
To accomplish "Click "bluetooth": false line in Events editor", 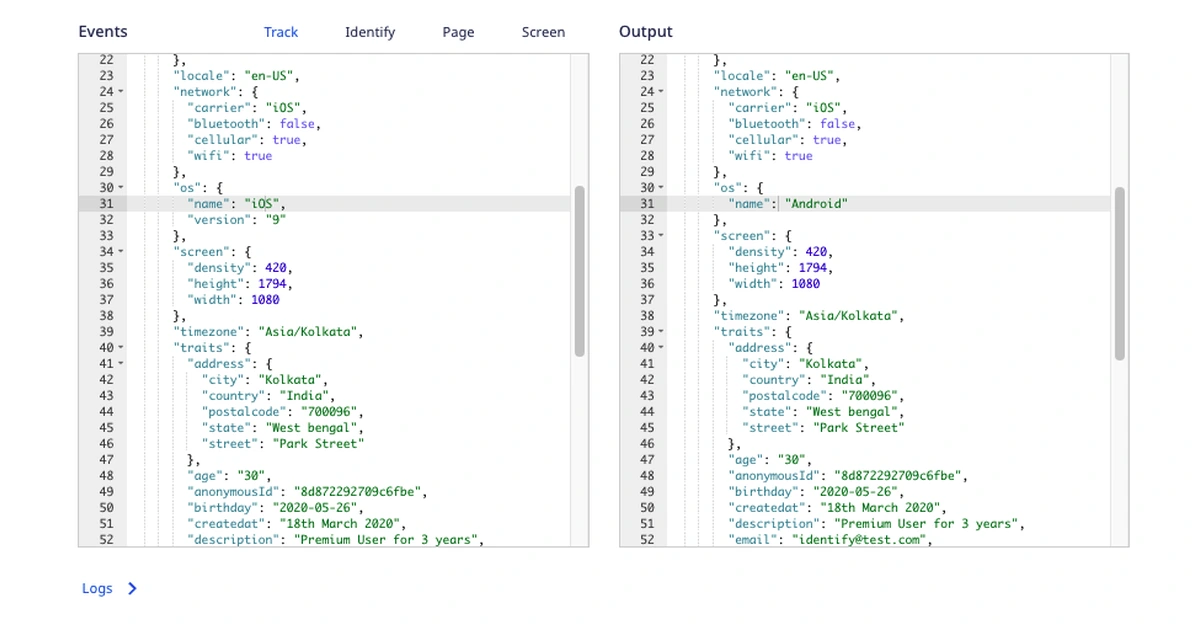I will [x=254, y=124].
